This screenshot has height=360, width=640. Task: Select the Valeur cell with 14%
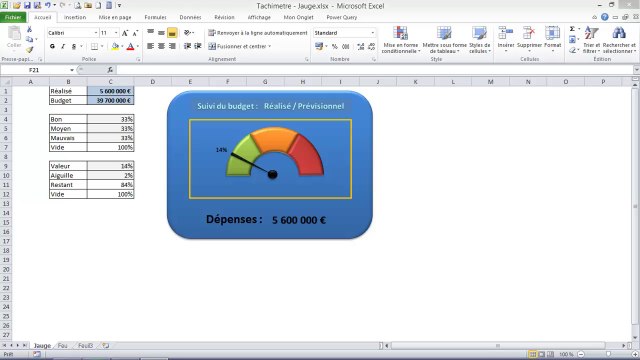pyautogui.click(x=111, y=166)
